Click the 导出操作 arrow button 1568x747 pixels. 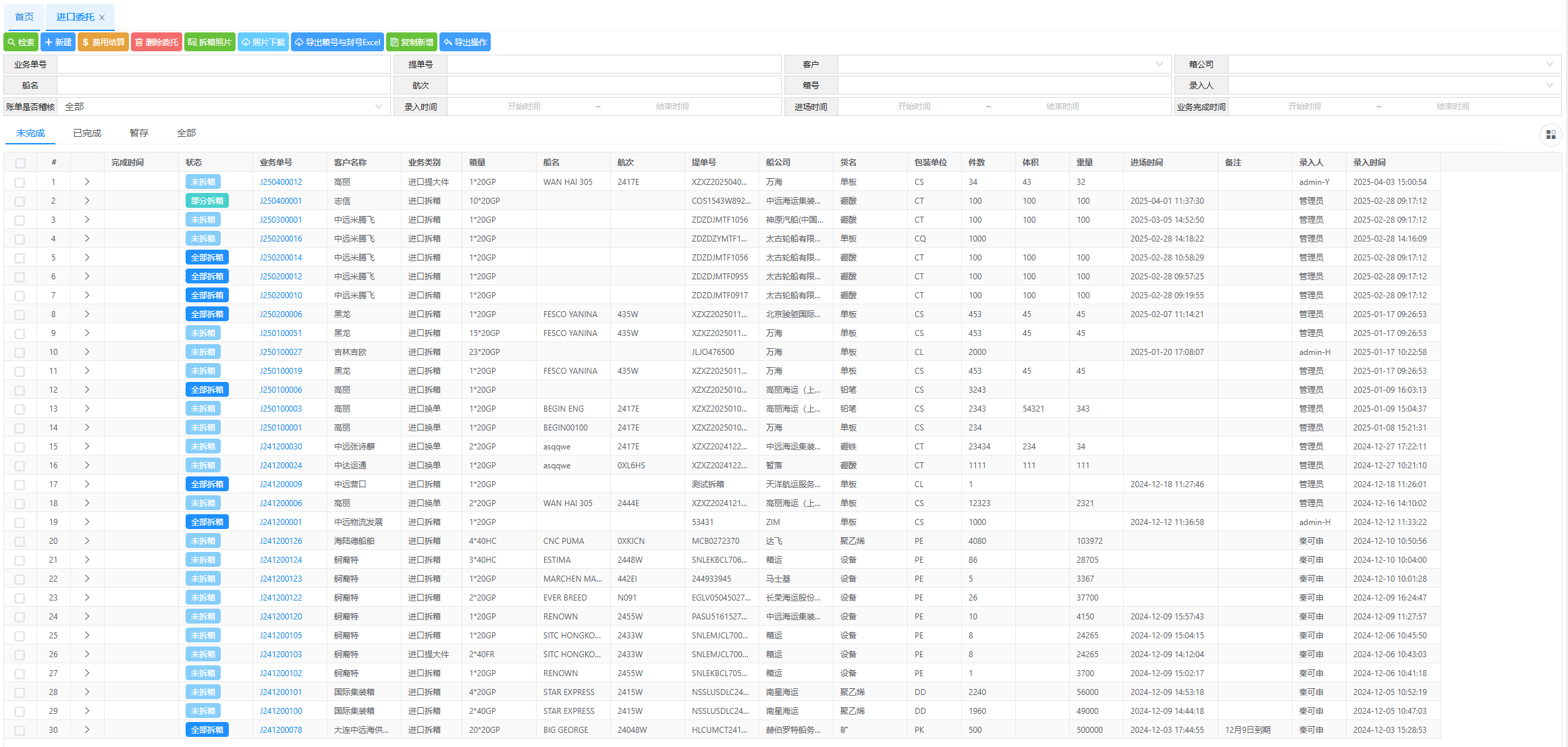465,42
